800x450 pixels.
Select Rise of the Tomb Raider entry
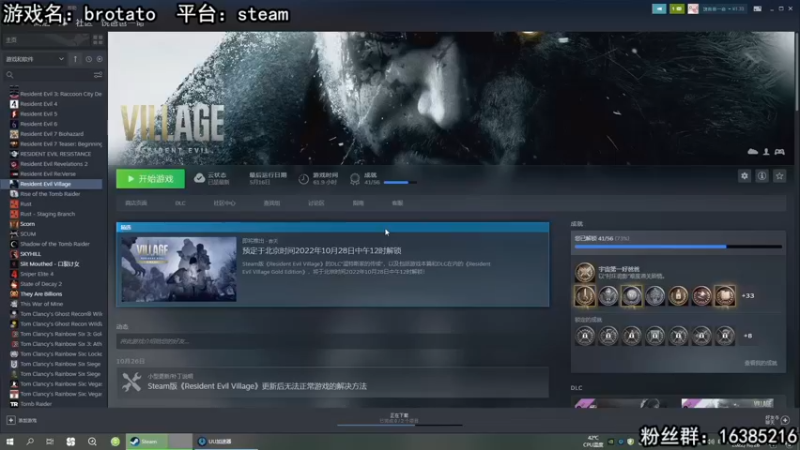click(50, 194)
